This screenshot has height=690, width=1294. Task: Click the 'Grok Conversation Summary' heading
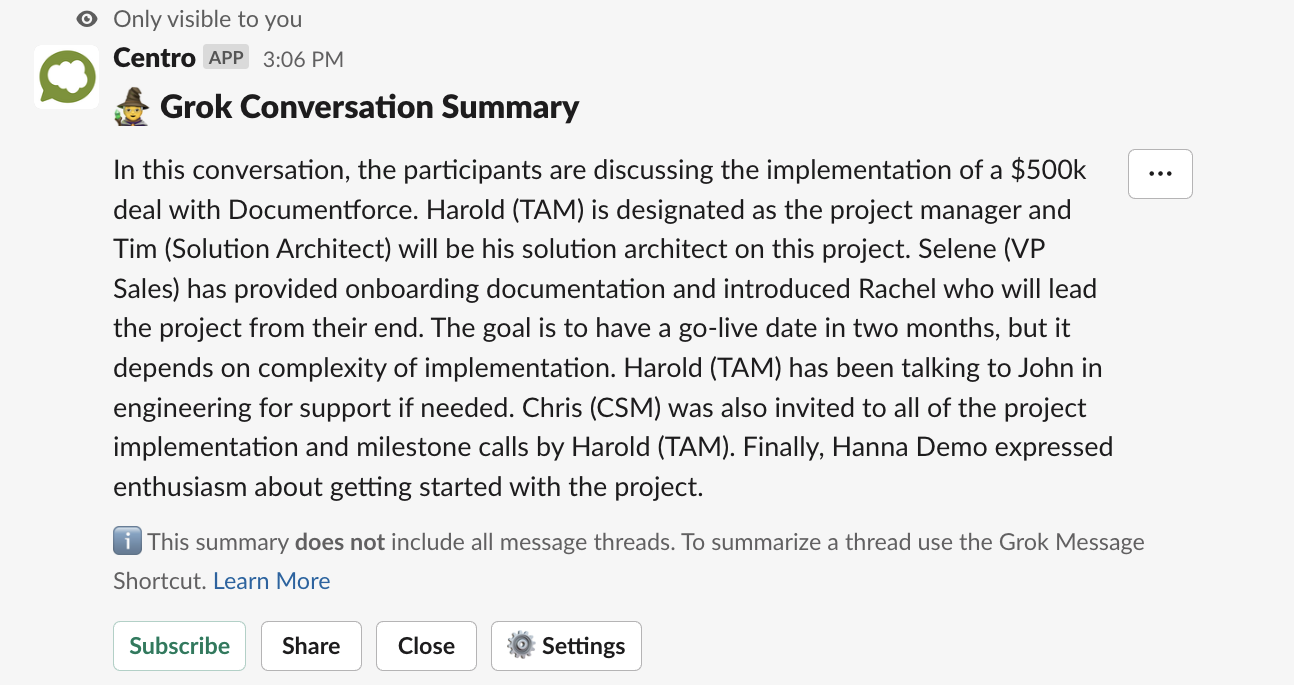(x=370, y=106)
